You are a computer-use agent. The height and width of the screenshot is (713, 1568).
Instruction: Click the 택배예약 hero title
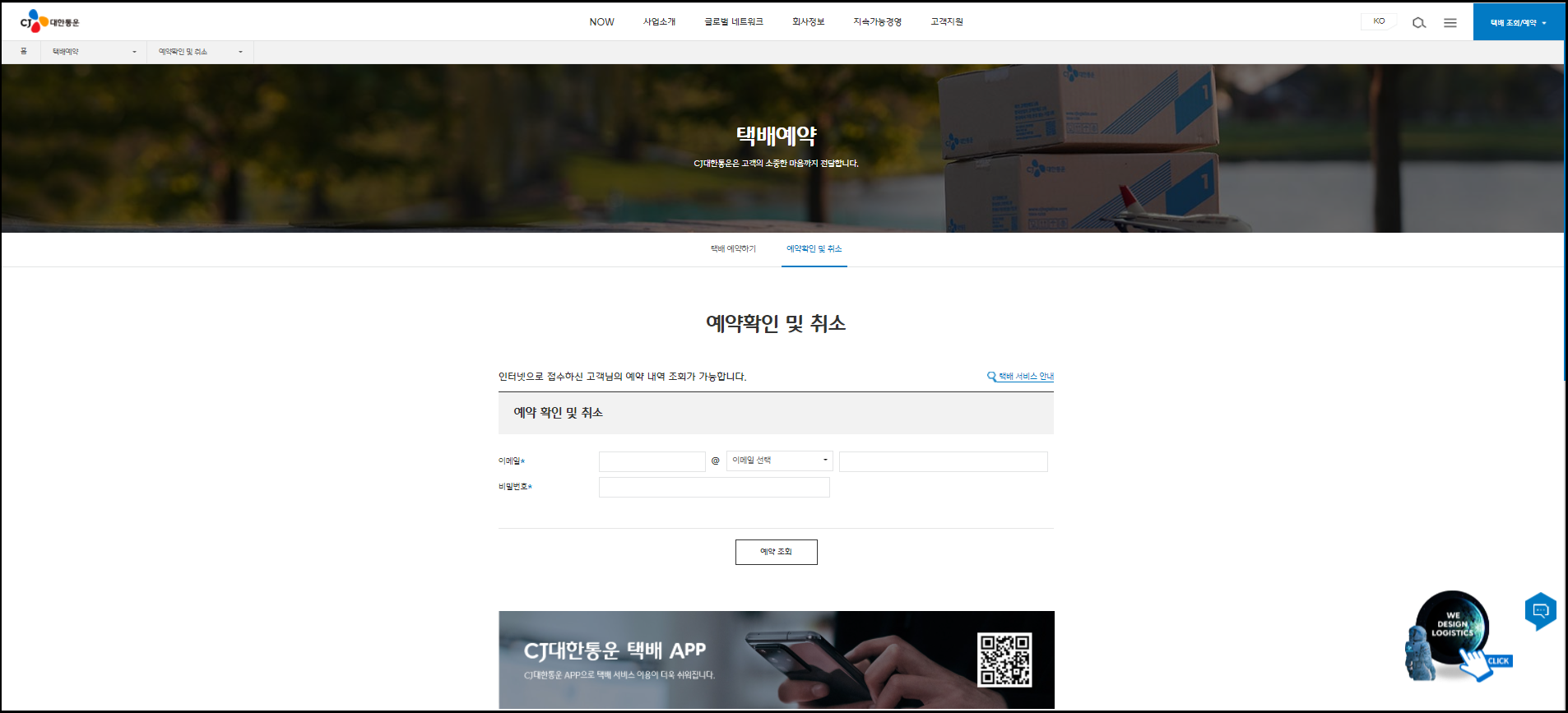click(776, 136)
